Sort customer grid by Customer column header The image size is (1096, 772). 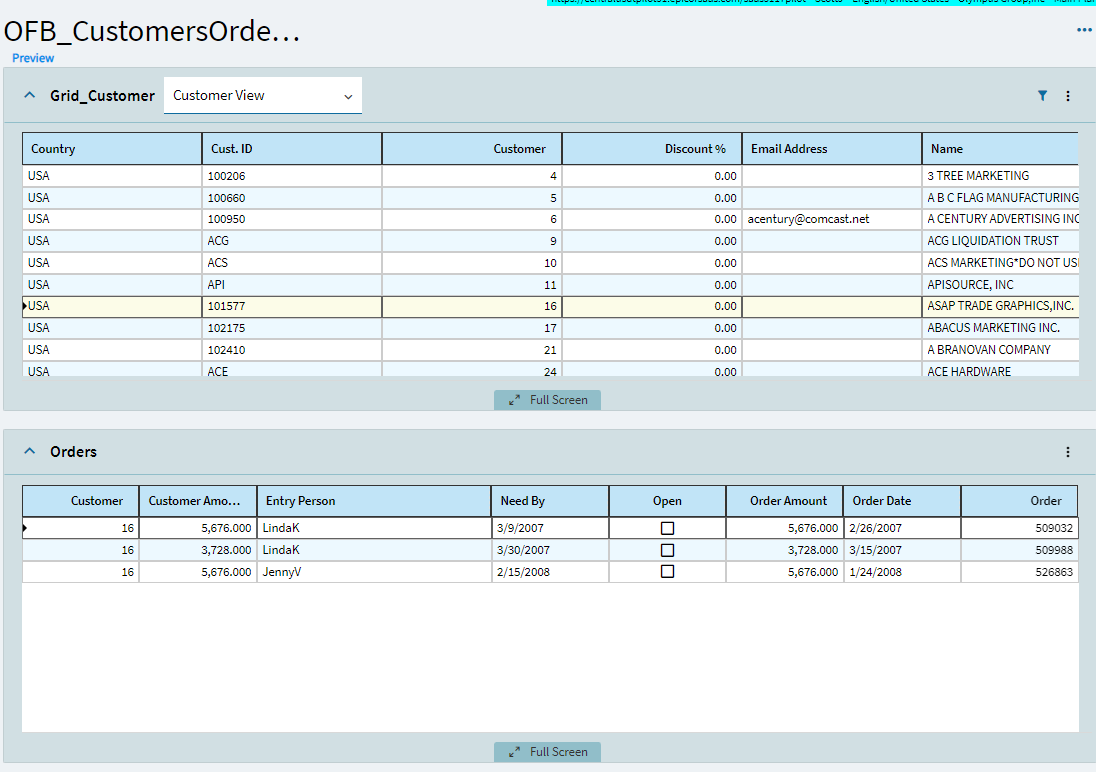pos(472,149)
